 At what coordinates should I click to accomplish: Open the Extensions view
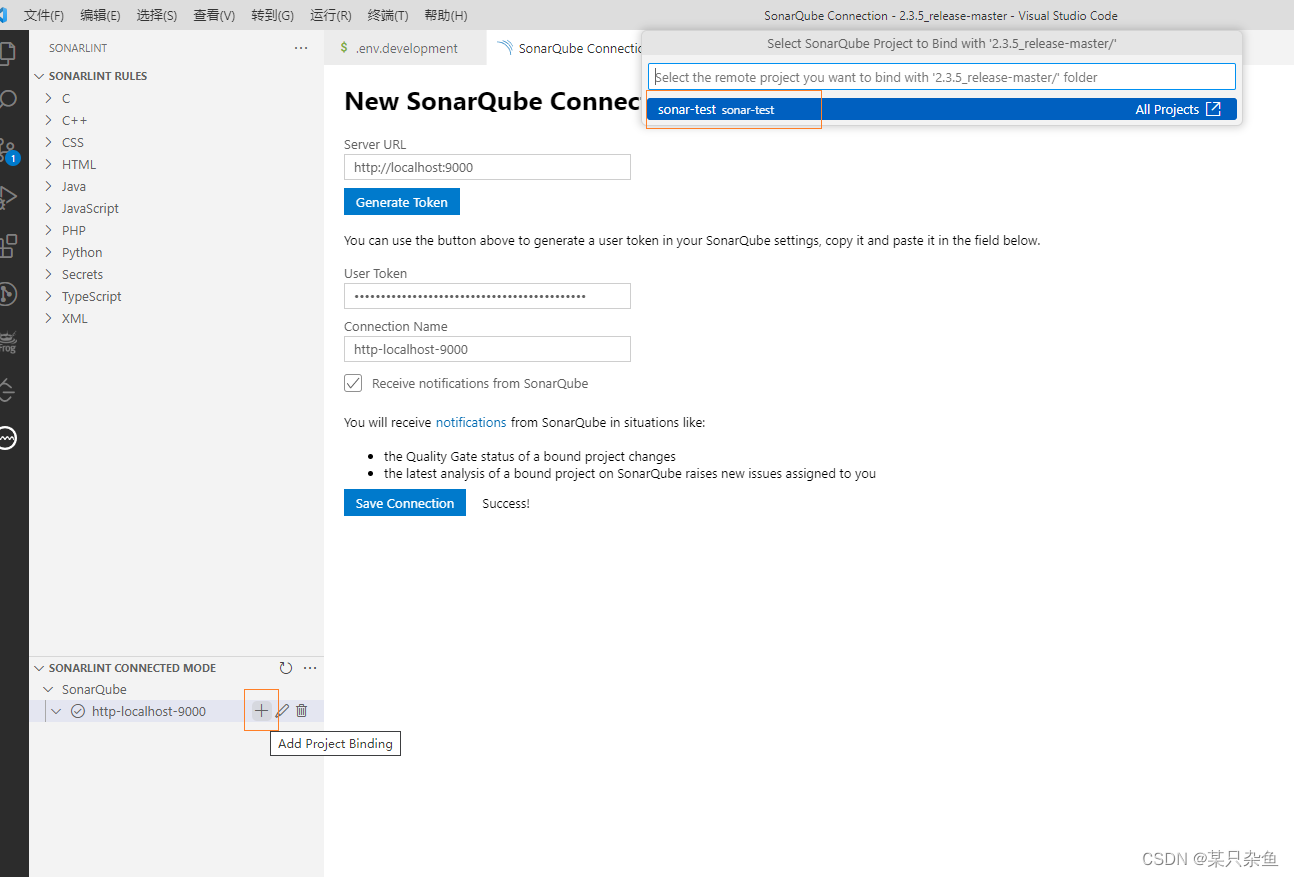point(8,245)
